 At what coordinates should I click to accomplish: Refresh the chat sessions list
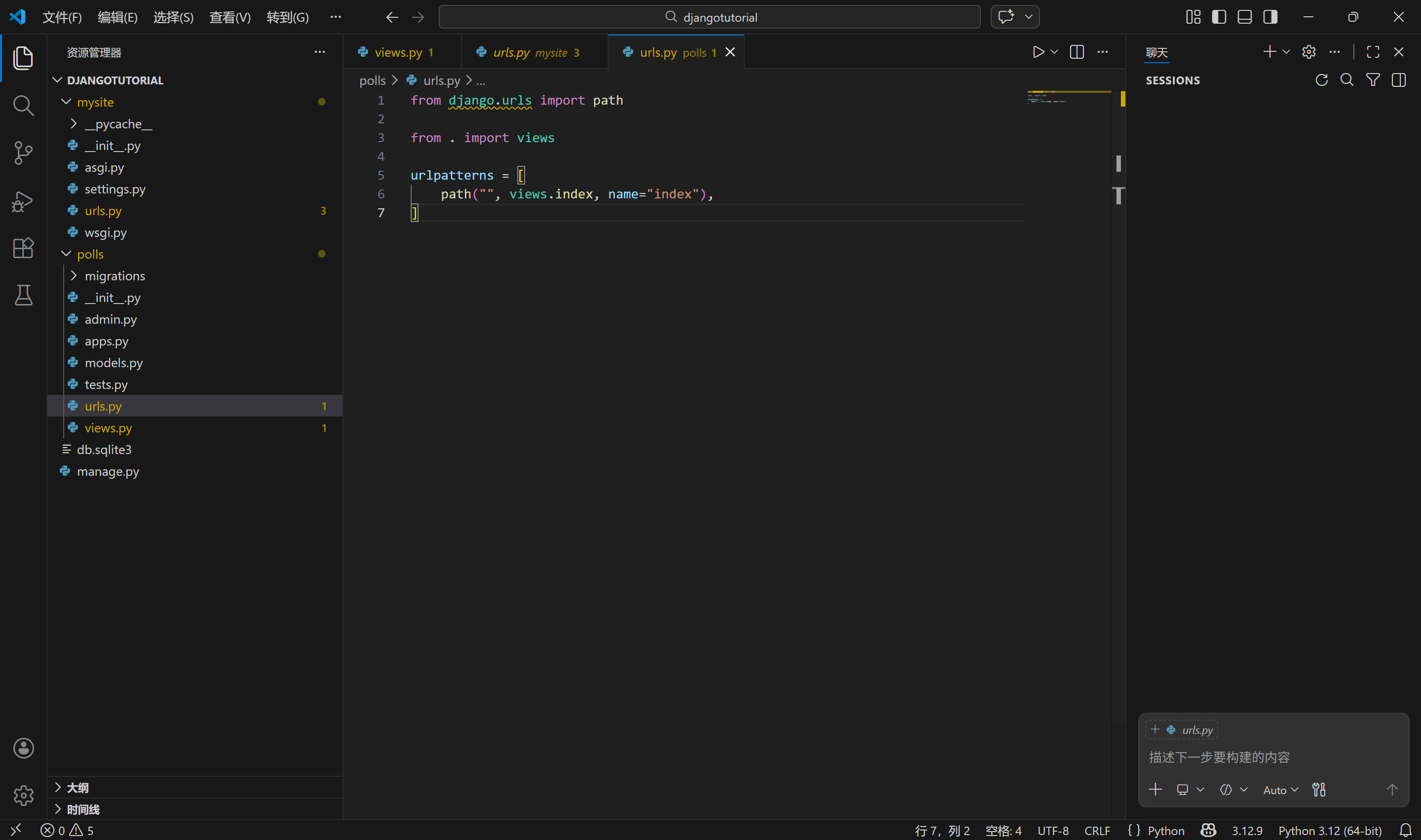[x=1321, y=80]
